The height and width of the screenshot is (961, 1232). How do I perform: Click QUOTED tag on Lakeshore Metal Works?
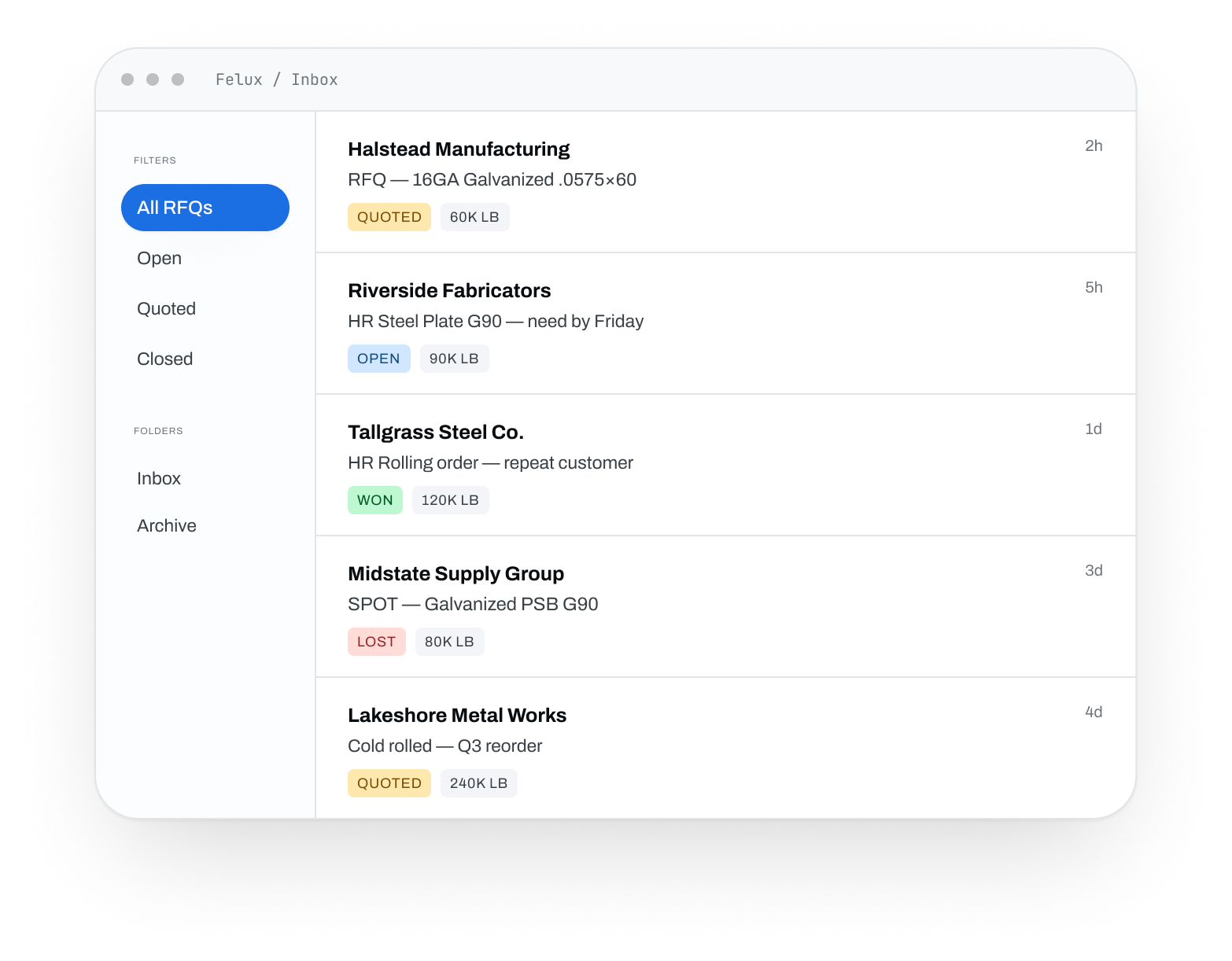point(389,783)
